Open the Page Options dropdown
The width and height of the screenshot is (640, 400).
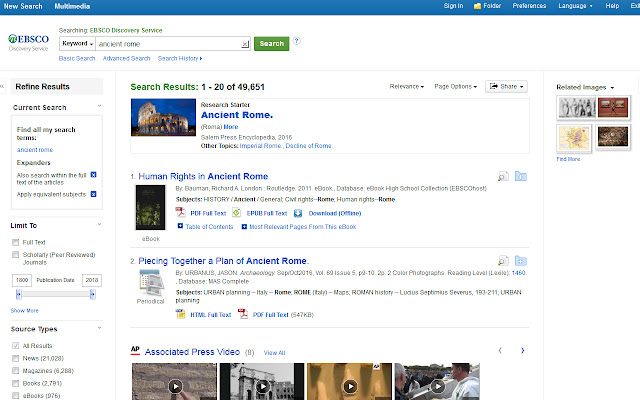pos(456,87)
